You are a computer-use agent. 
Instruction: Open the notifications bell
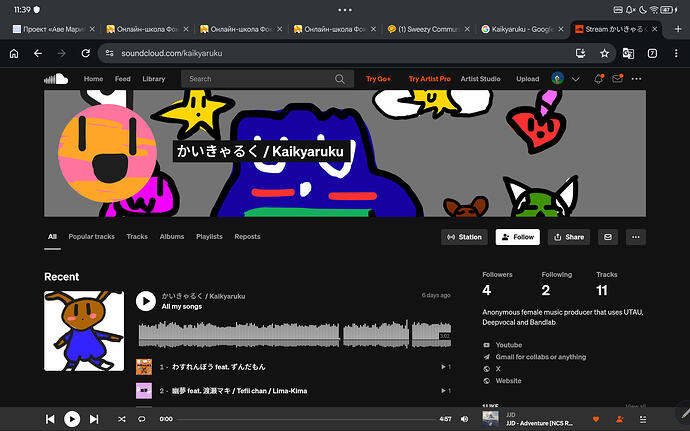click(x=598, y=79)
